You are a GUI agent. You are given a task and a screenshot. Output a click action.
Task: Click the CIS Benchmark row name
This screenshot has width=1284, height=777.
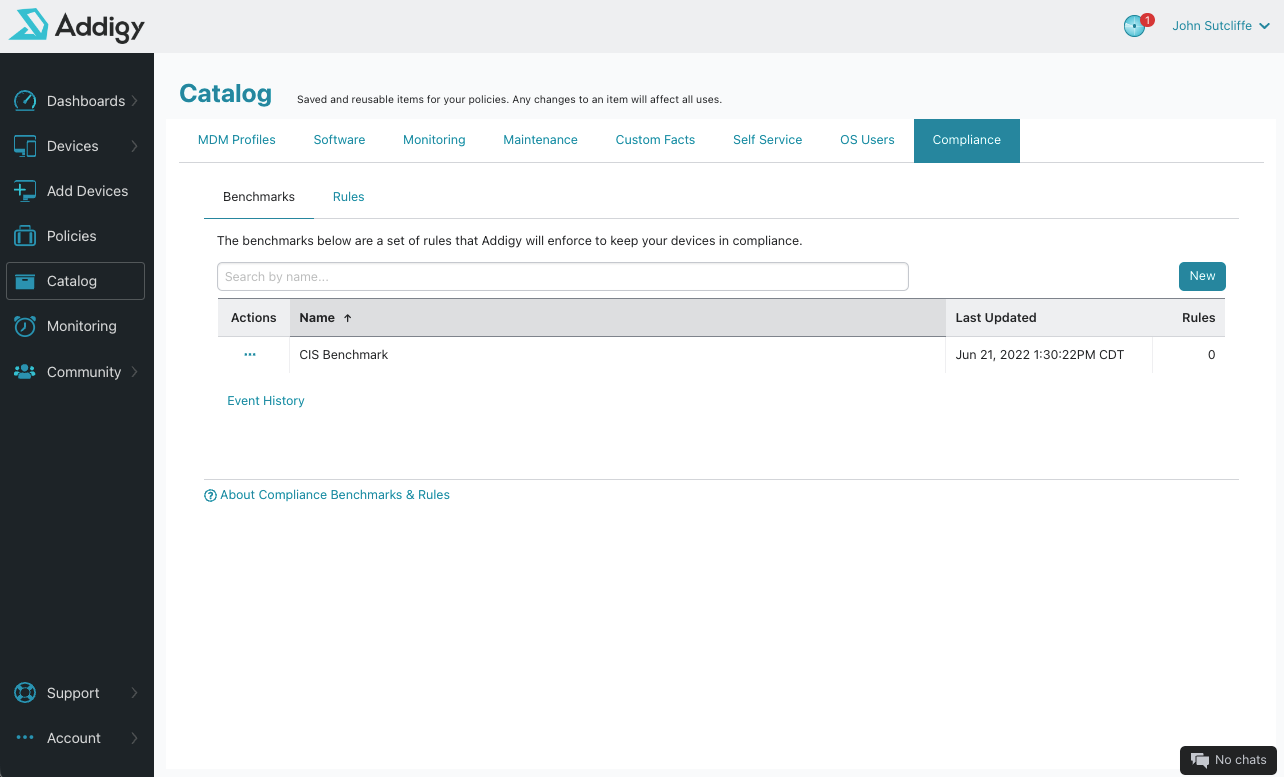coord(344,355)
